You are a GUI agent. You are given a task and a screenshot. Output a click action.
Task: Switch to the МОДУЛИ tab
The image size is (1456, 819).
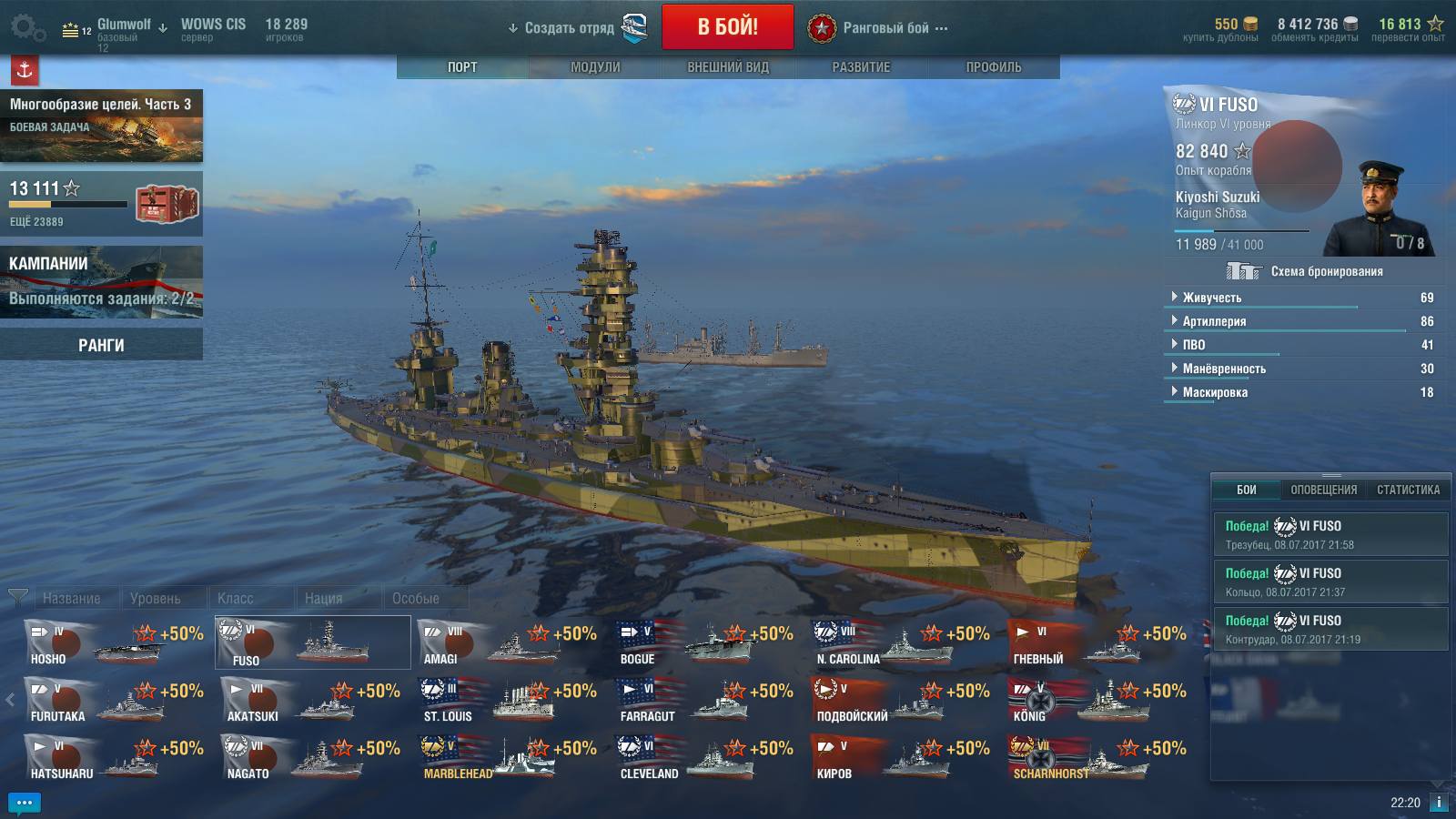(x=595, y=67)
